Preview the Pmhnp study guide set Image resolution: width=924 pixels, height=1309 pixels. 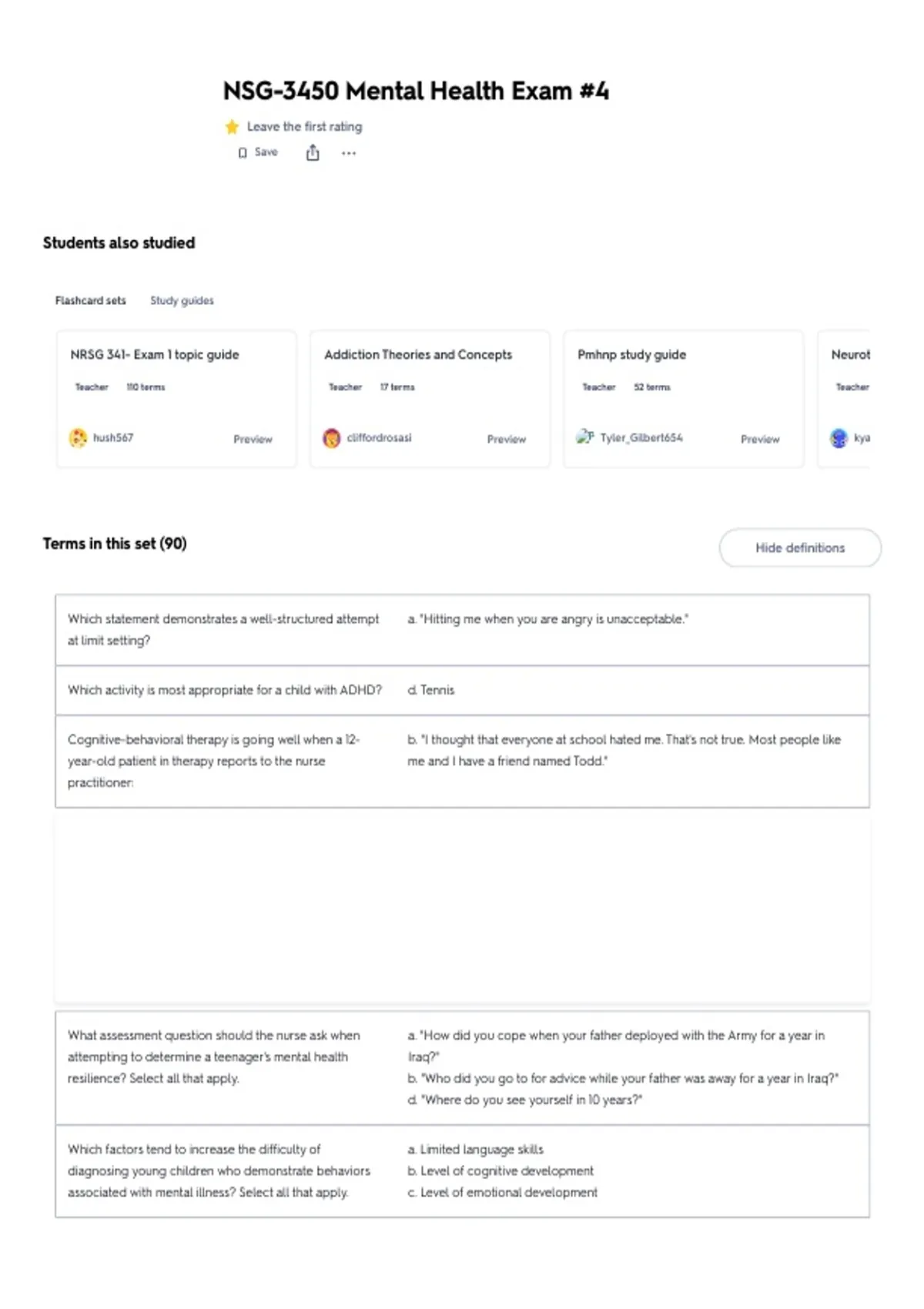pyautogui.click(x=760, y=439)
